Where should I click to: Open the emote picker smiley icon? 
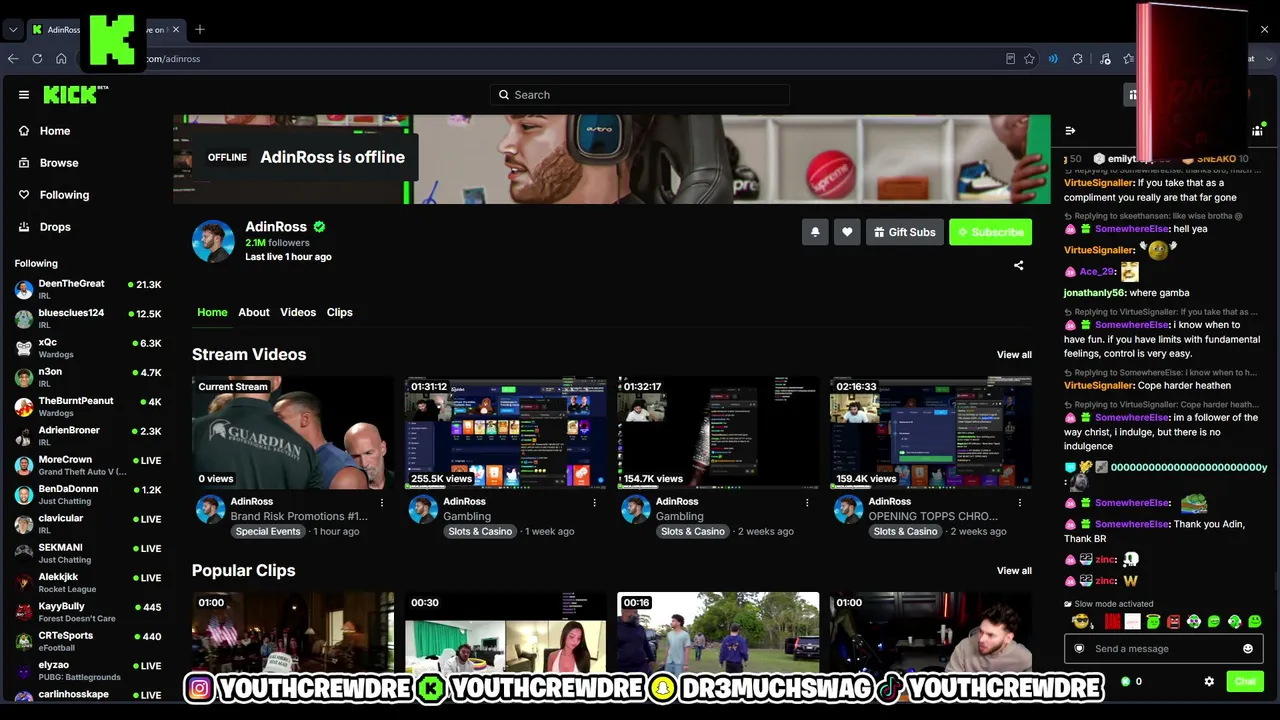pos(1247,649)
